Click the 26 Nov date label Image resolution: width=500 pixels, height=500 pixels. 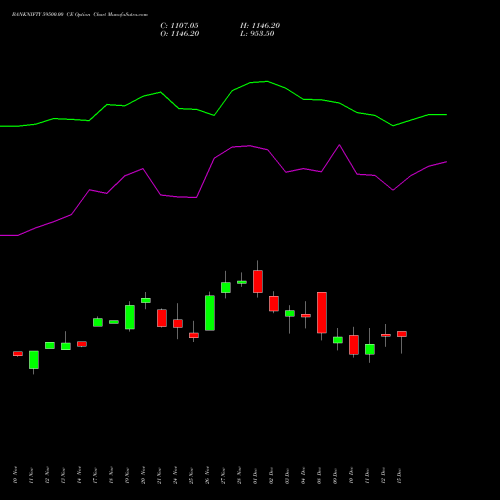207,475
